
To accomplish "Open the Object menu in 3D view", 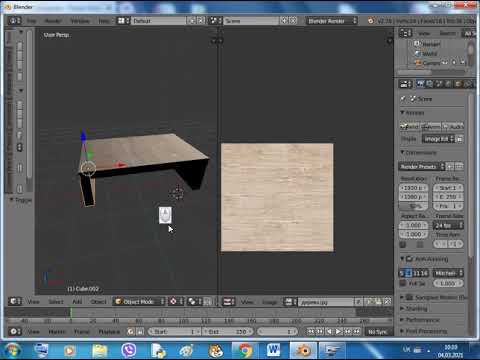I will pyautogui.click(x=98, y=302).
